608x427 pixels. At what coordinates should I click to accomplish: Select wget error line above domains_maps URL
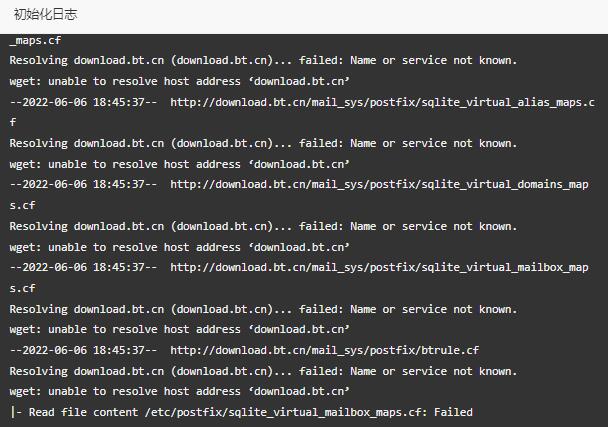[180, 164]
